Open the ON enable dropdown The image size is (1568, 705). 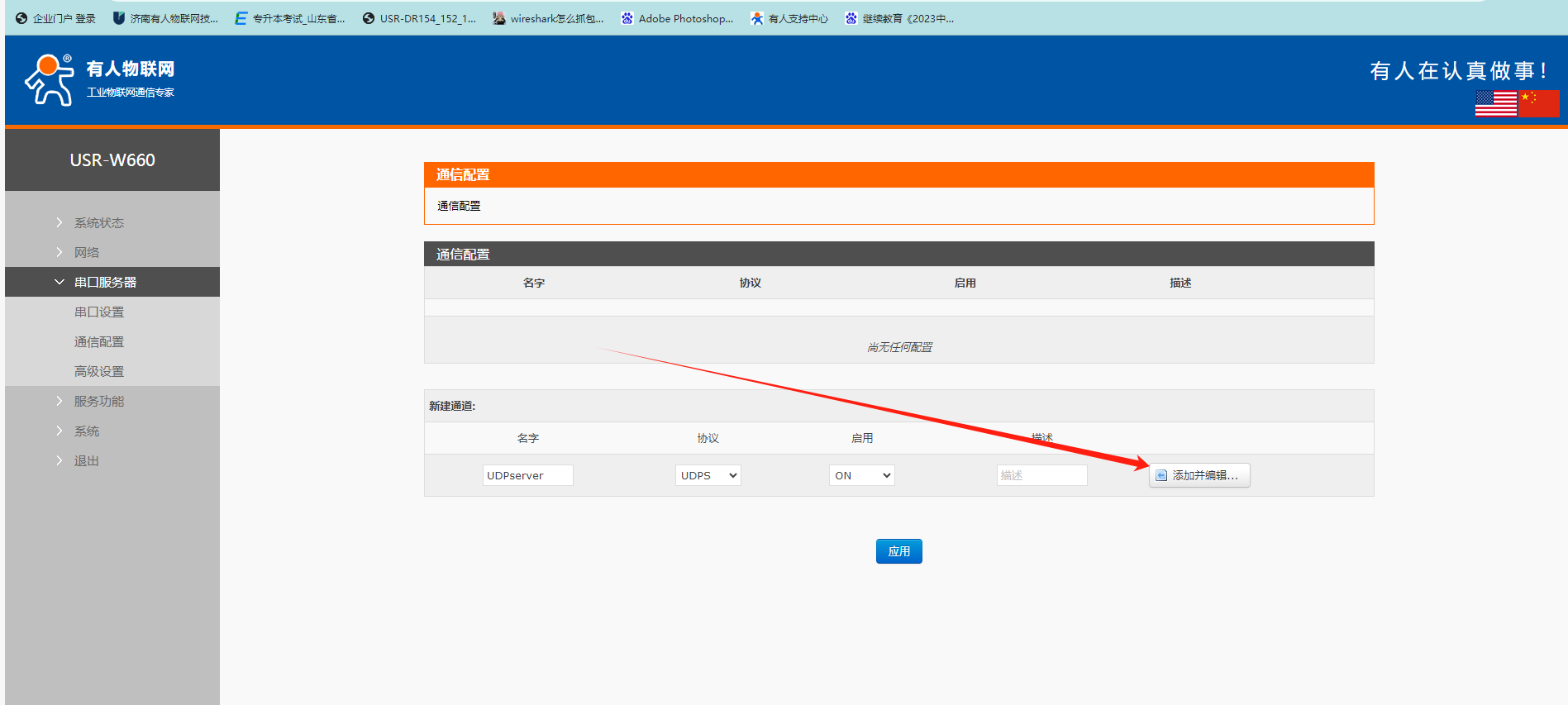pyautogui.click(x=862, y=475)
